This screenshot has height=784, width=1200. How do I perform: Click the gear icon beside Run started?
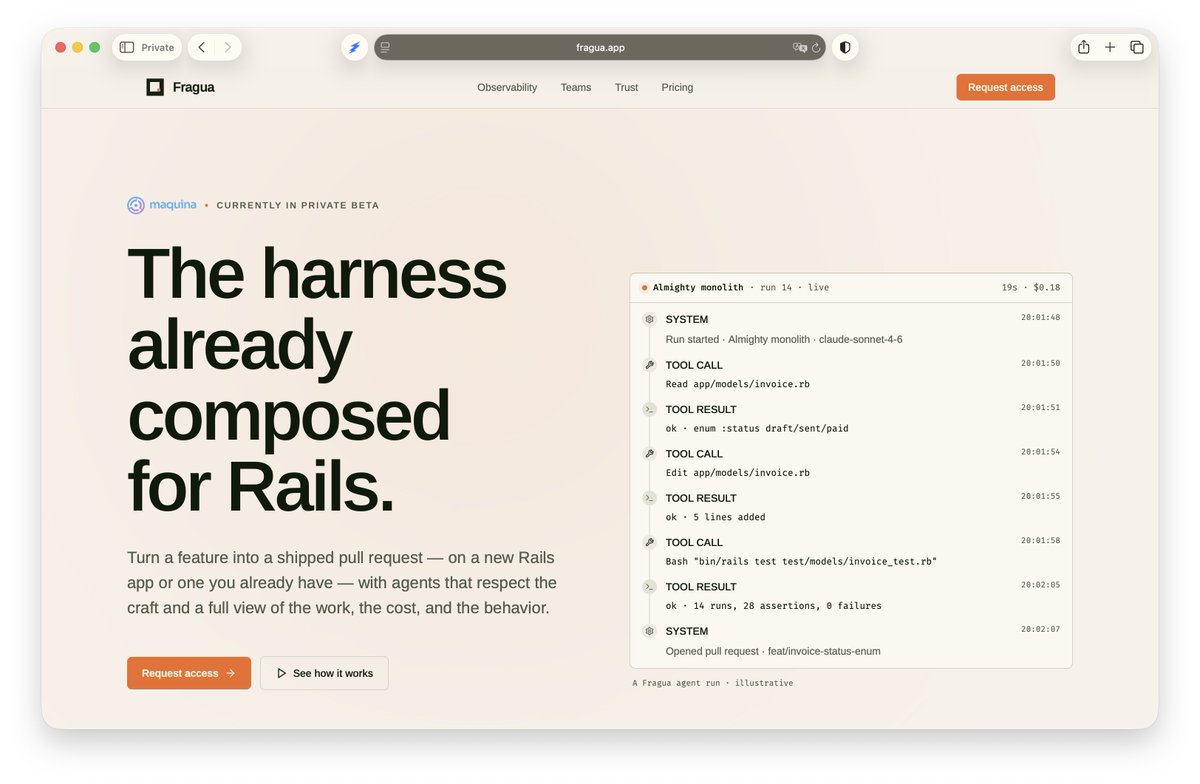click(649, 320)
